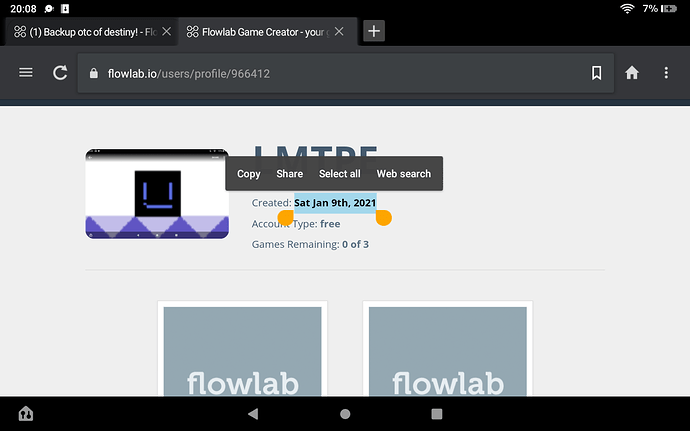Tap the chat notification icon in status bar
This screenshot has width=690, height=431.
(x=49, y=8)
